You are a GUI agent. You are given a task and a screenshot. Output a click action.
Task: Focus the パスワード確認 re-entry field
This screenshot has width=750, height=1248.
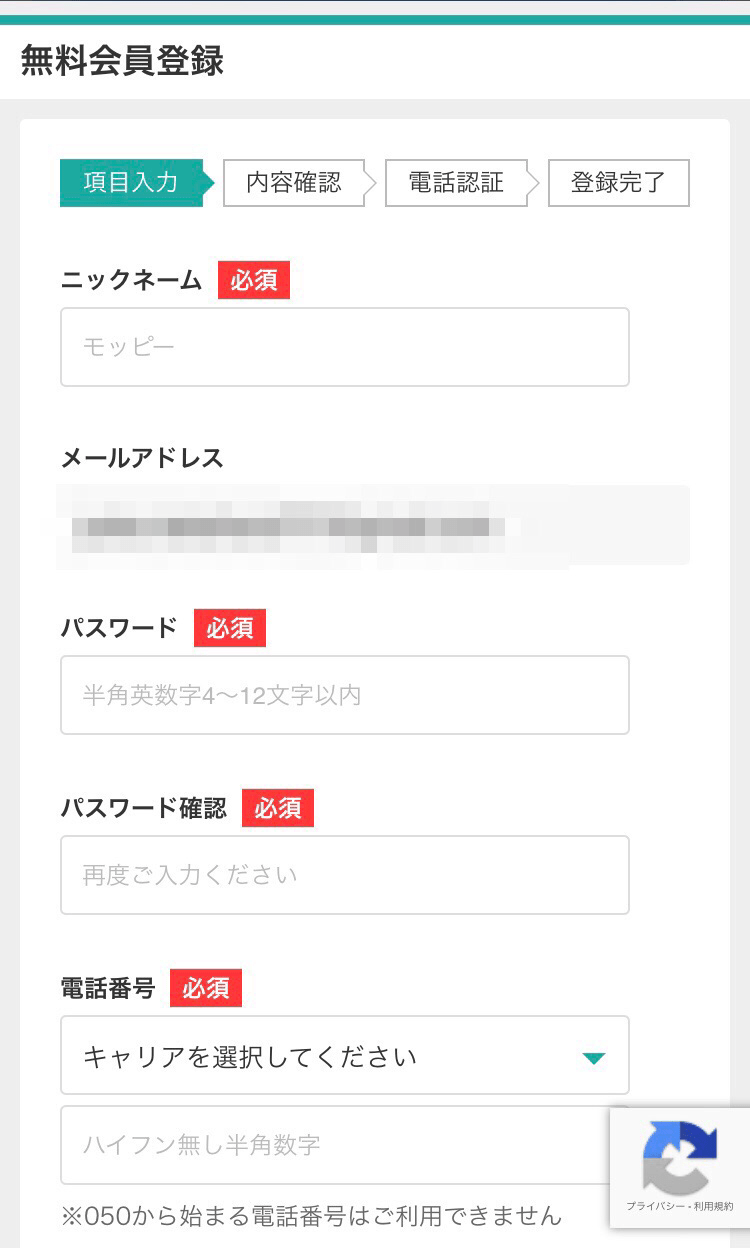(344, 875)
